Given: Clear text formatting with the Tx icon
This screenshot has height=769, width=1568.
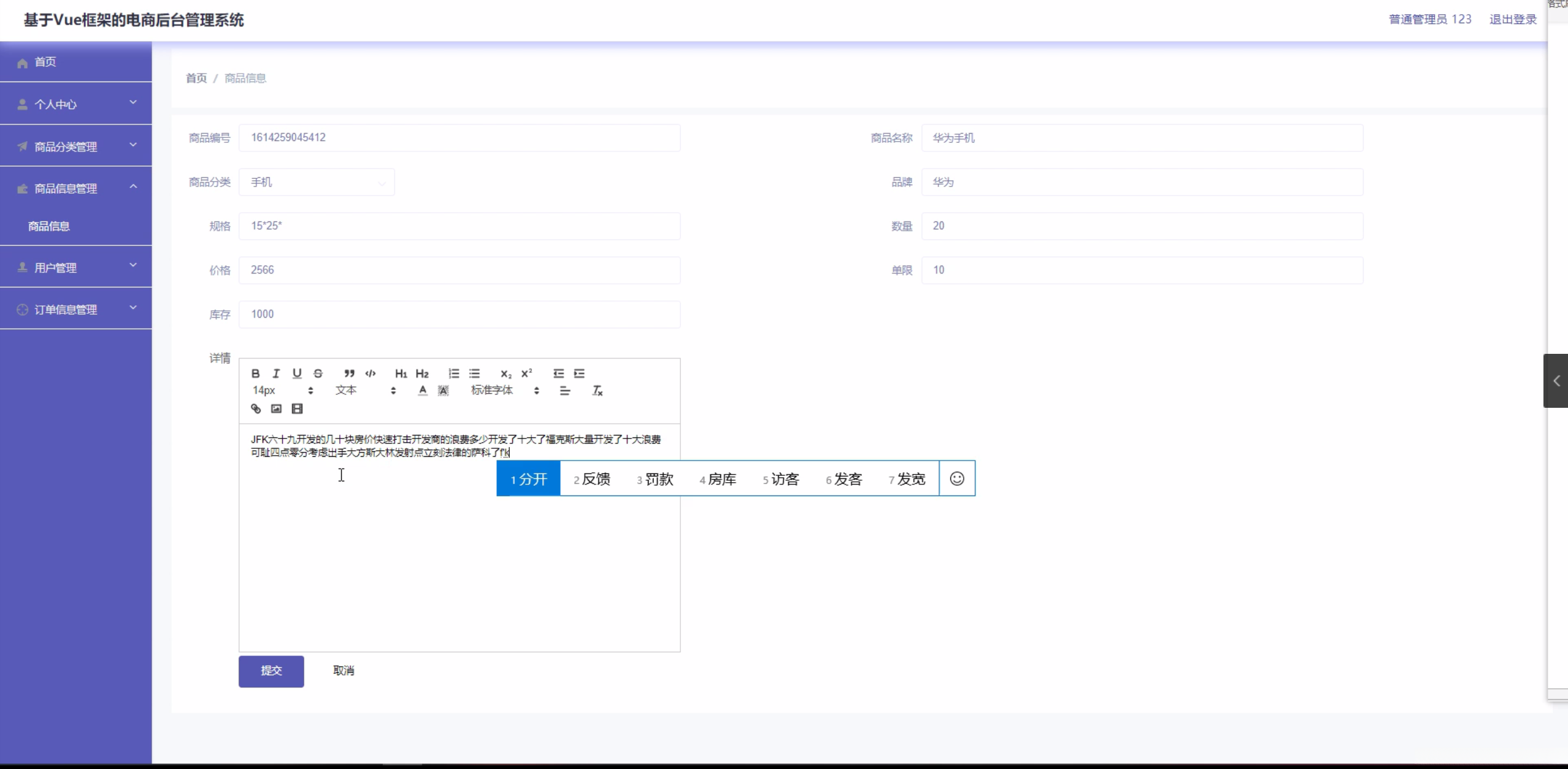Looking at the screenshot, I should point(597,391).
